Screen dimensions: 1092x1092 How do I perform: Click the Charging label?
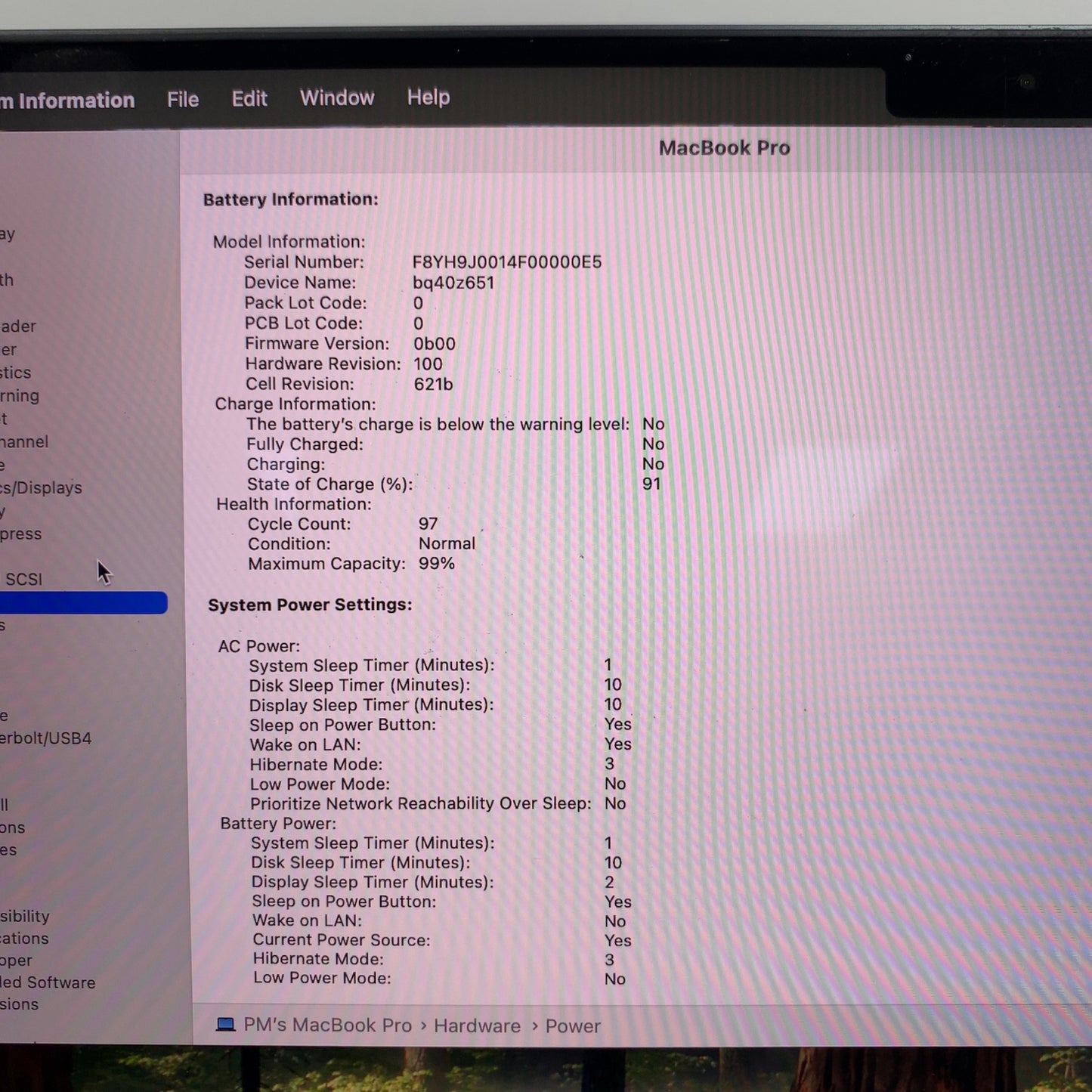click(286, 465)
